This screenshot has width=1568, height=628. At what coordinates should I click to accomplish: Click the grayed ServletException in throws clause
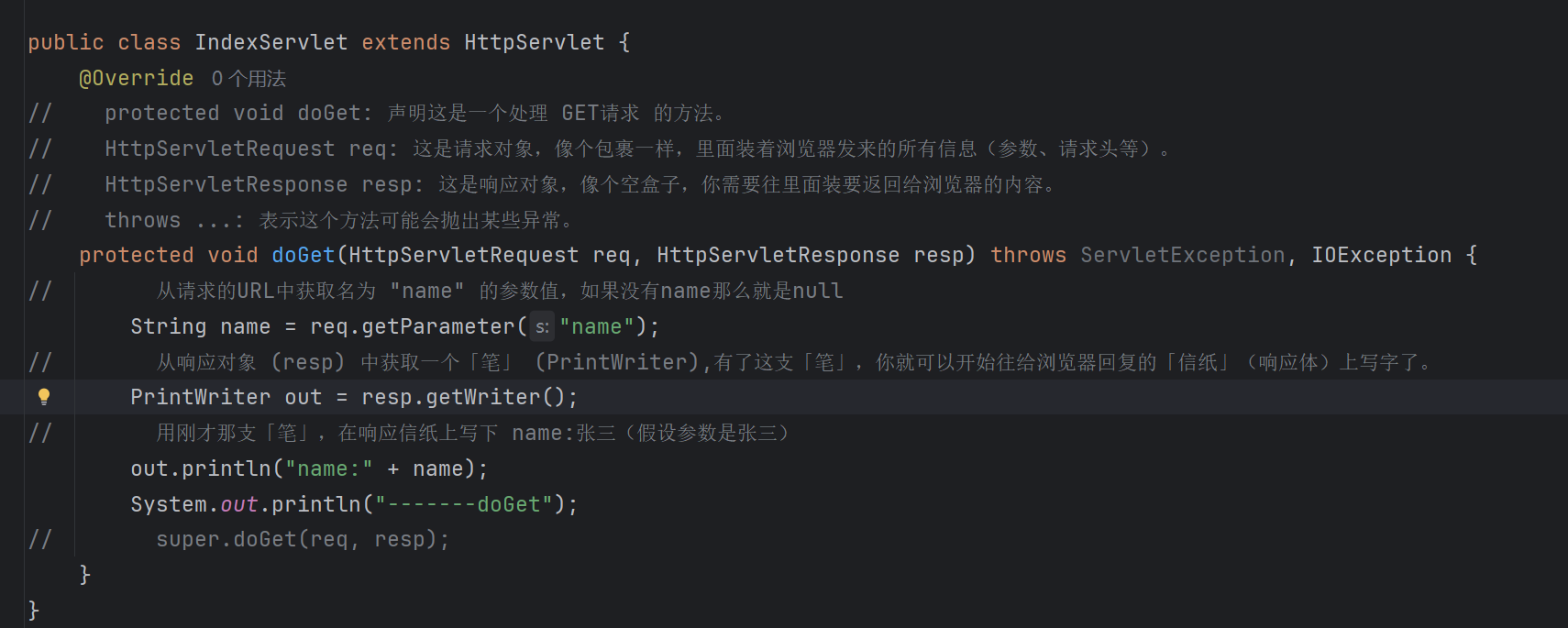[1182, 256]
